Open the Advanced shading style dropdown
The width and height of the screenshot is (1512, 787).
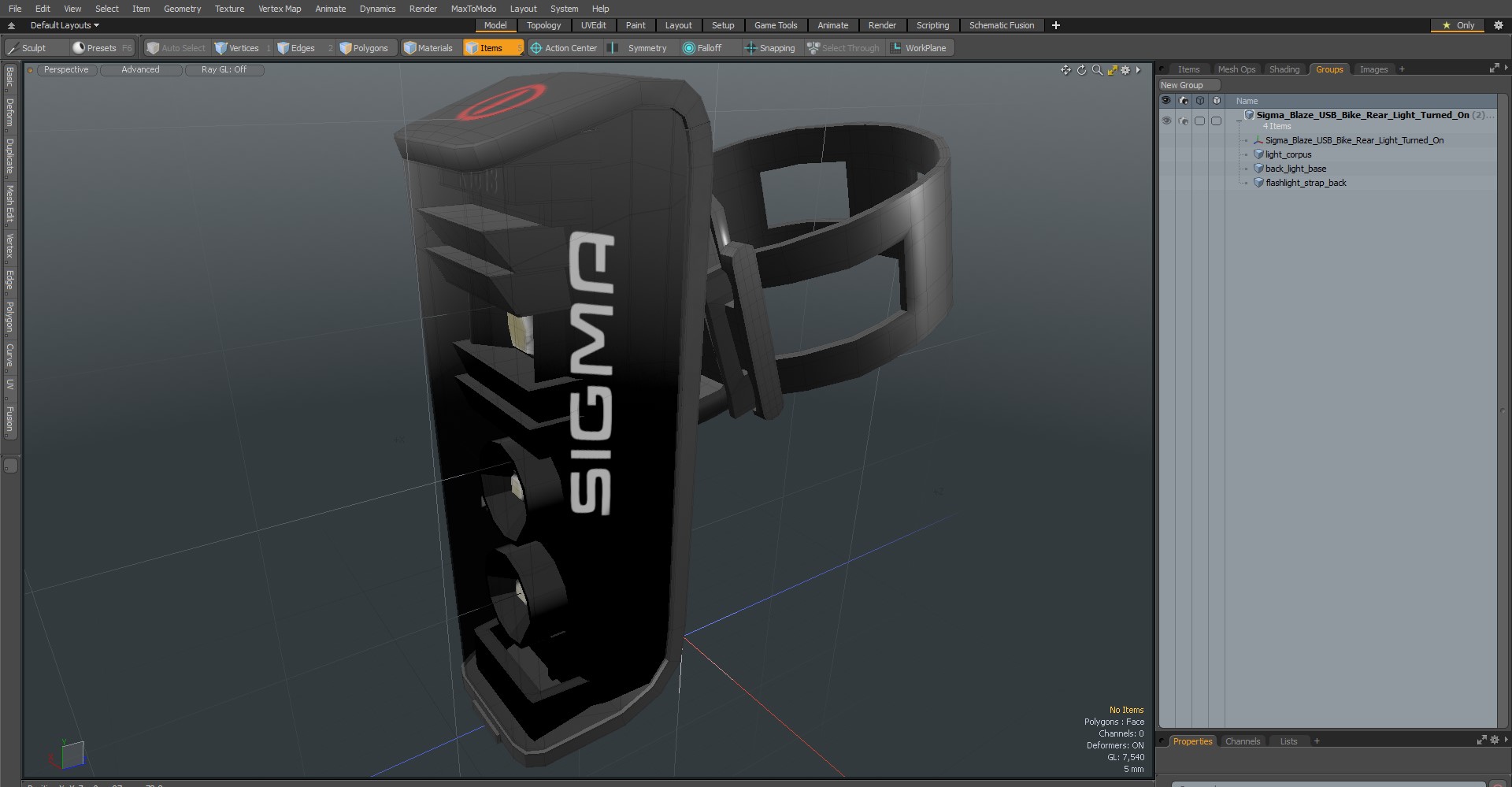140,70
